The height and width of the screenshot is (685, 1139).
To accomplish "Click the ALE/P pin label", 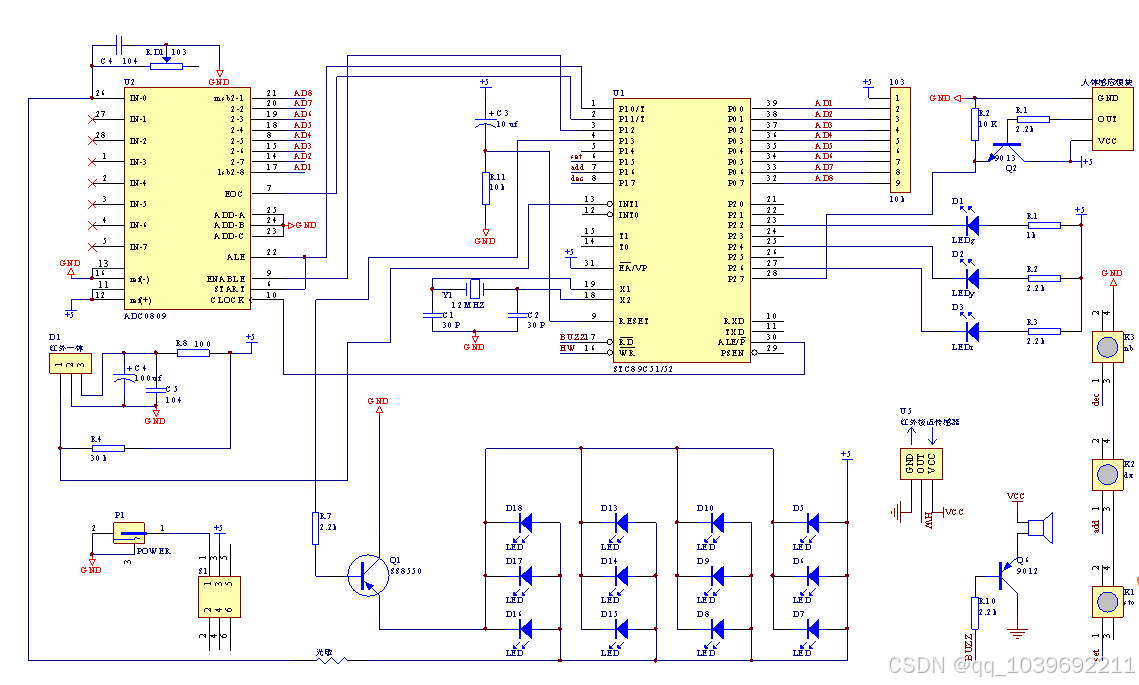I will [731, 341].
